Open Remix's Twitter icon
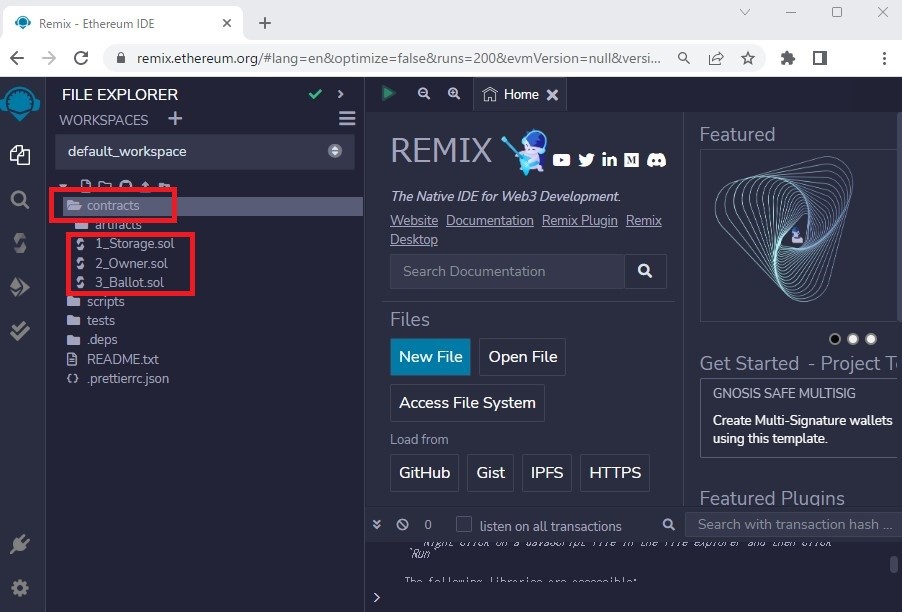The image size is (902, 612). (586, 160)
